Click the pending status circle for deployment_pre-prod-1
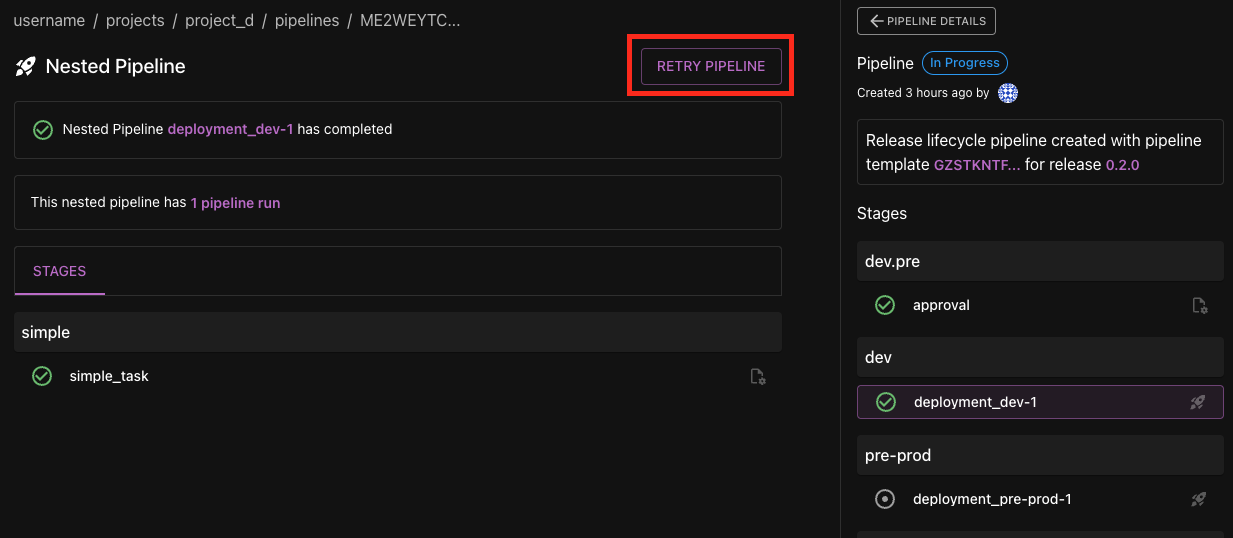The width and height of the screenshot is (1233, 538). [885, 499]
